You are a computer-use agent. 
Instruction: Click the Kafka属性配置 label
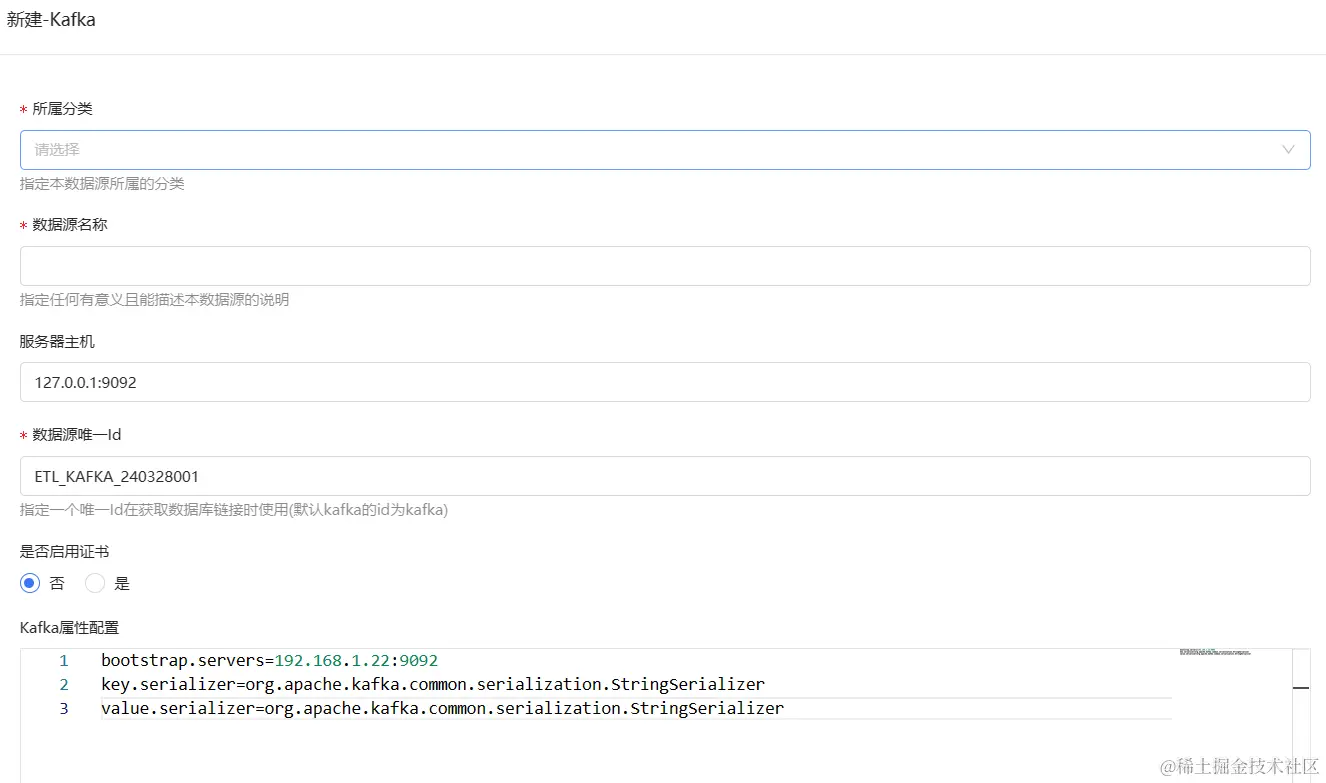tap(69, 628)
